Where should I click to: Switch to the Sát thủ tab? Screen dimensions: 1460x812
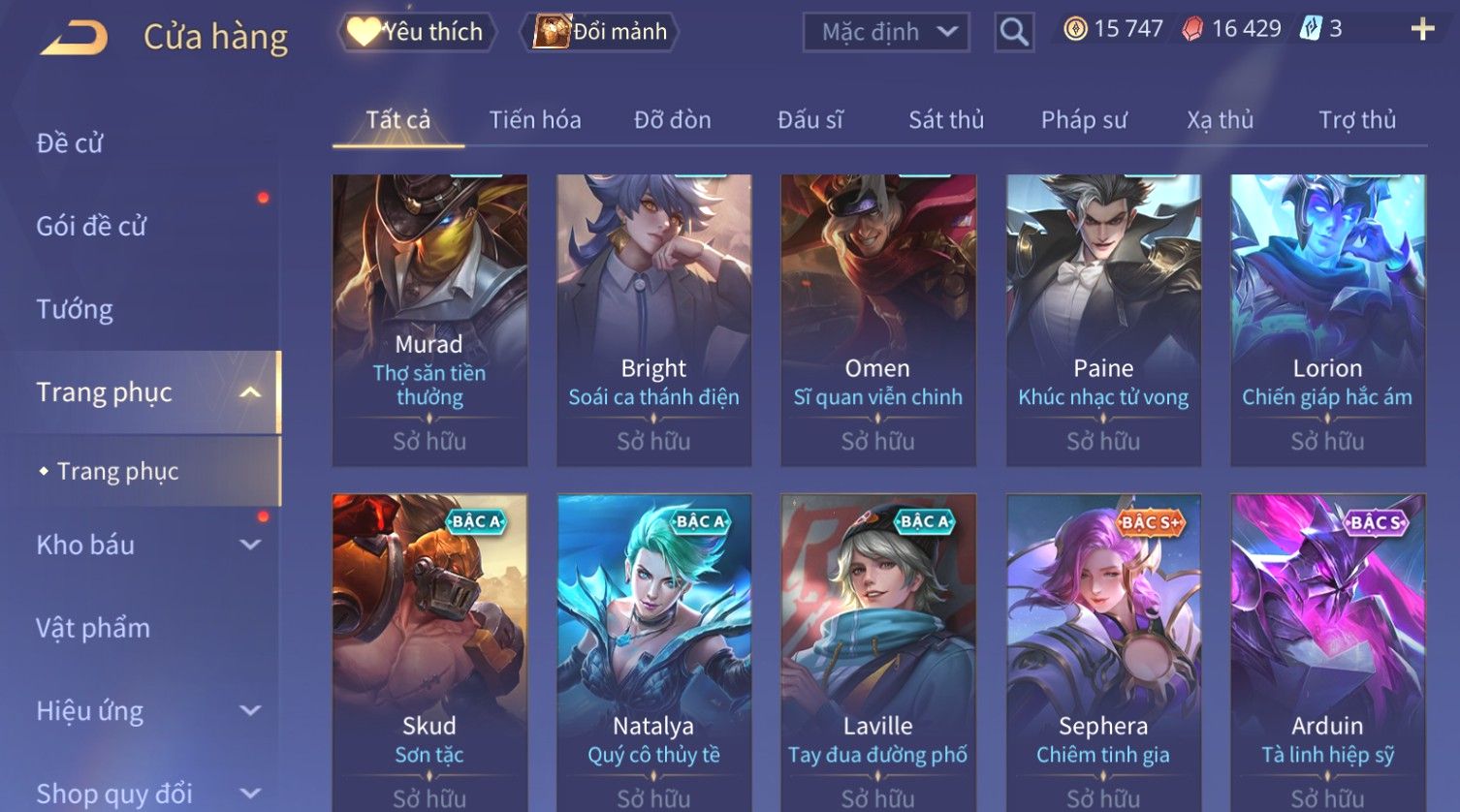point(946,120)
